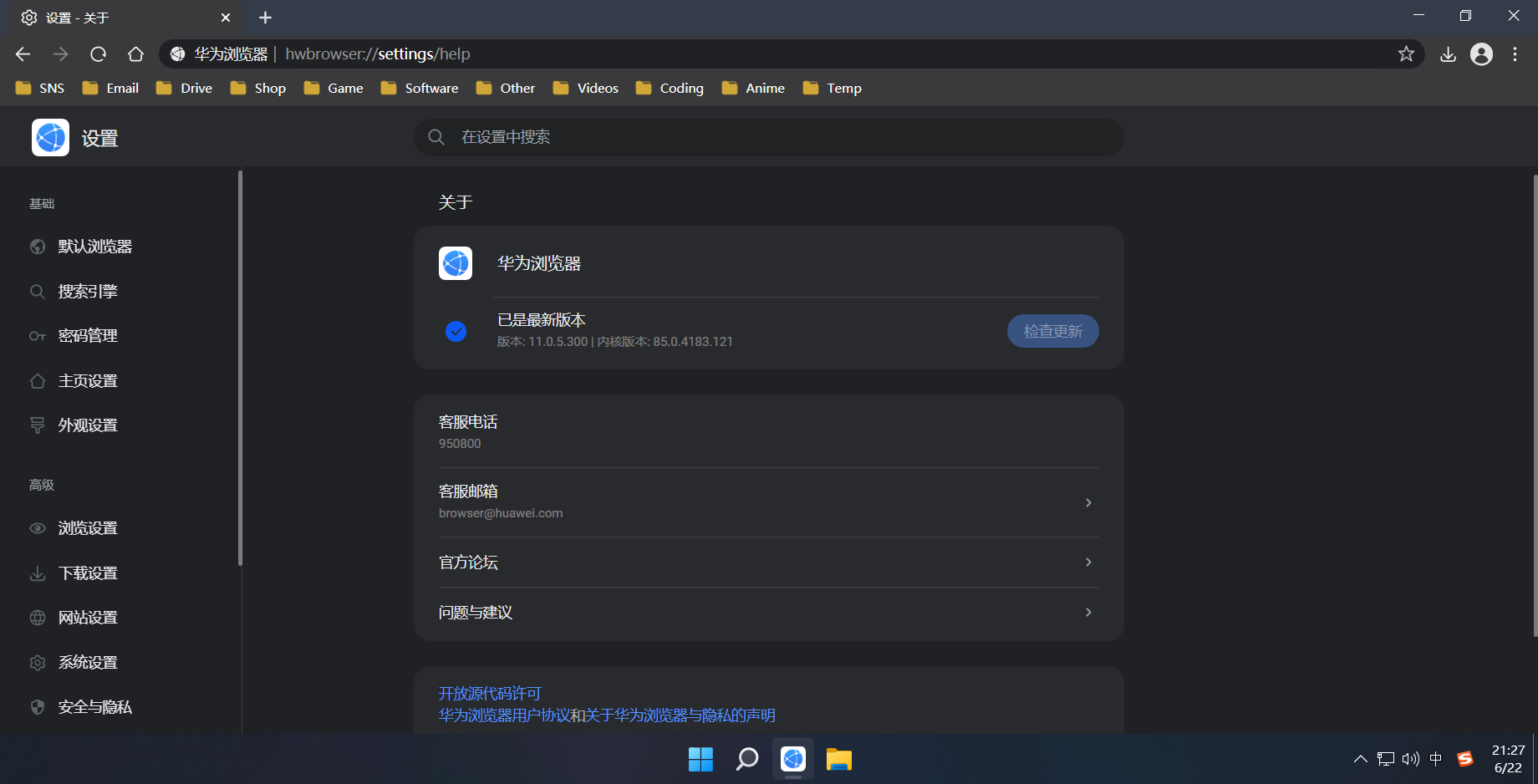This screenshot has width=1538, height=784.
Task: Open the SNS bookmarks folder
Action: coord(40,88)
